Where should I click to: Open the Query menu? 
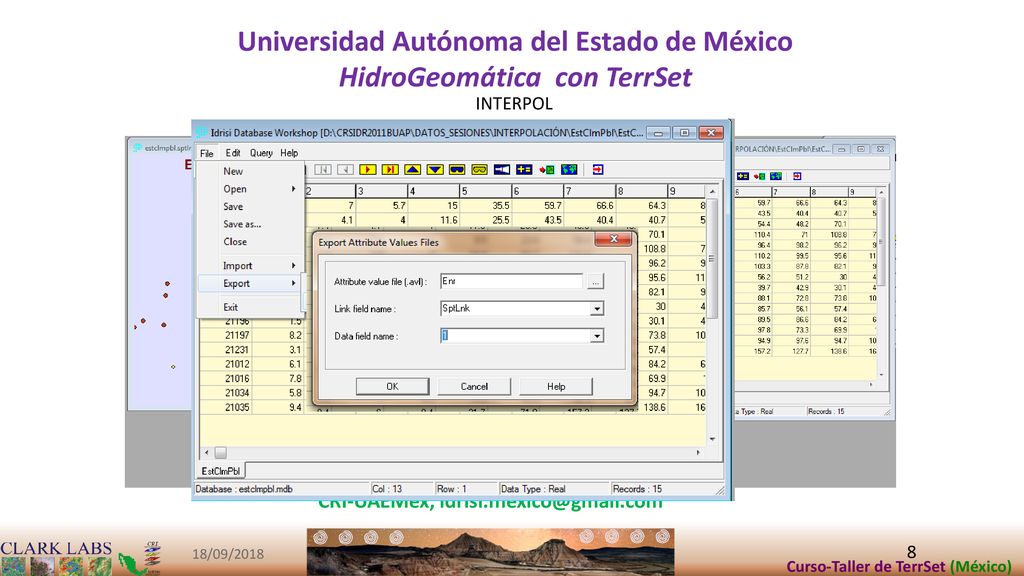pos(261,153)
